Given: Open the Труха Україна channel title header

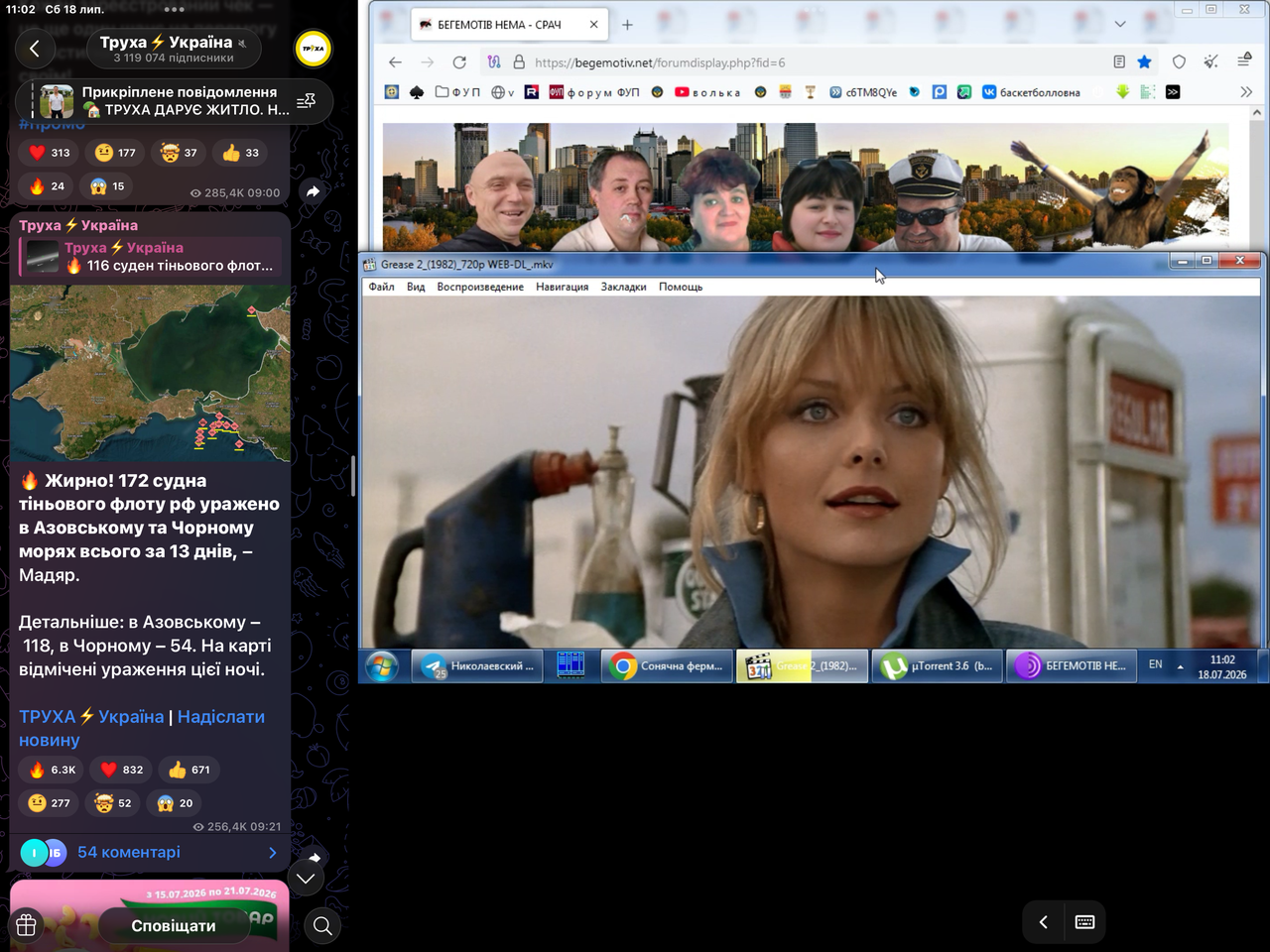Looking at the screenshot, I should tap(174, 49).
